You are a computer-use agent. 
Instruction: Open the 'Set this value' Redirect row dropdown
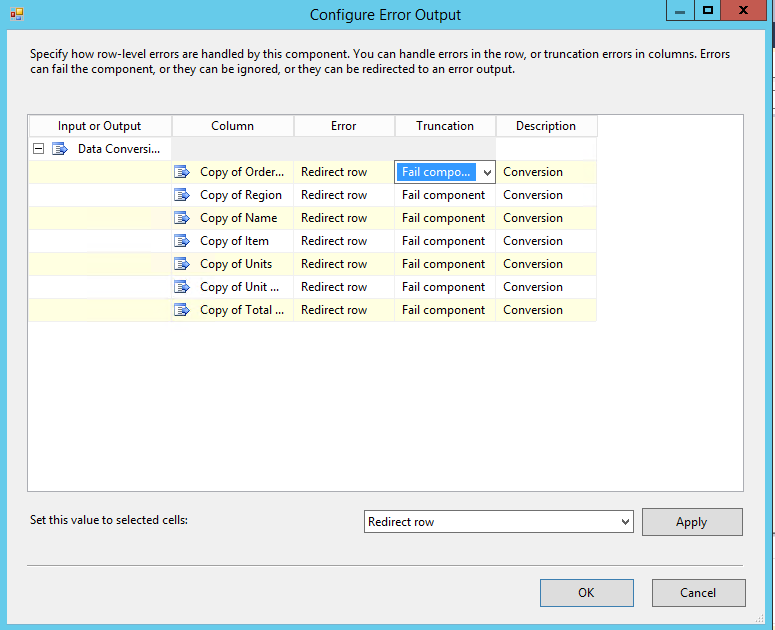pos(625,522)
